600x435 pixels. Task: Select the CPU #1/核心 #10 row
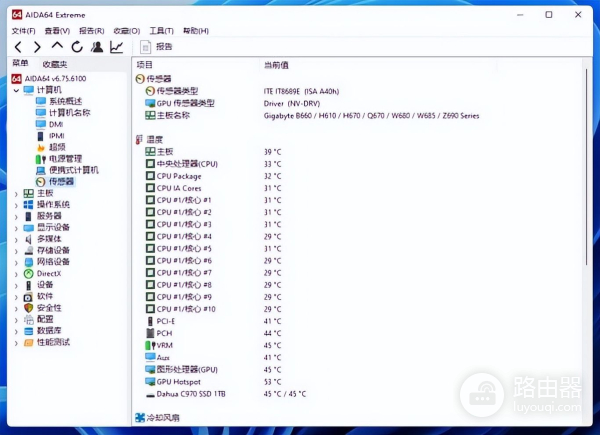tap(214, 309)
